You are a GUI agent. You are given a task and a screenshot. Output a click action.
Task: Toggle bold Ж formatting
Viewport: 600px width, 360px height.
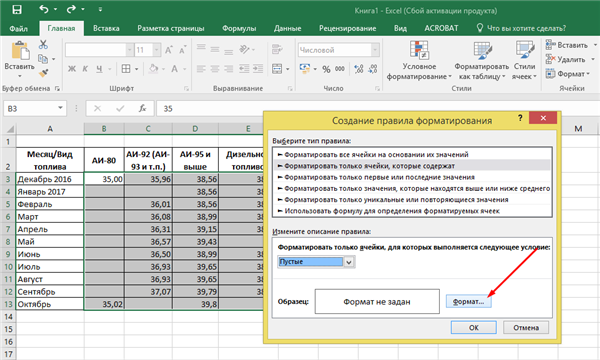pyautogui.click(x=72, y=69)
